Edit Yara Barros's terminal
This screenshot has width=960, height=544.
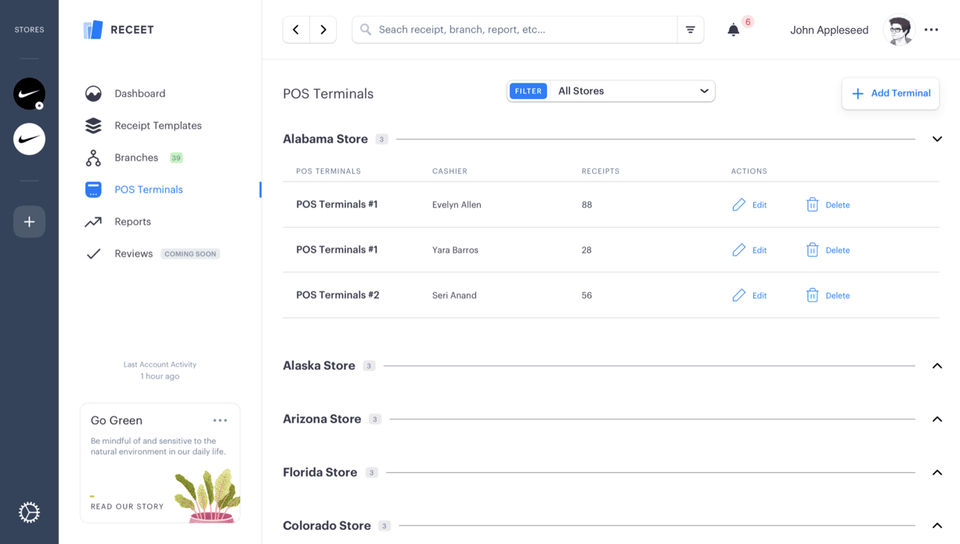point(749,250)
